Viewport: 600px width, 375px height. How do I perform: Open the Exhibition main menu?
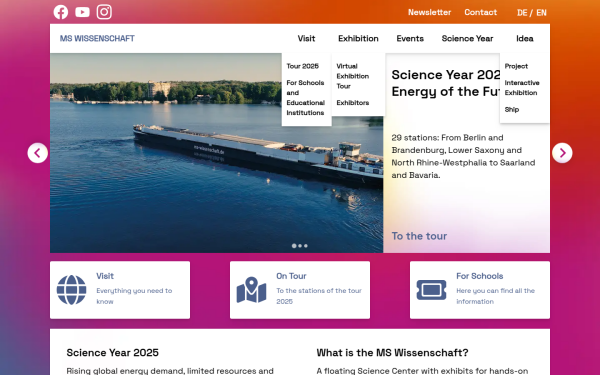(x=358, y=39)
